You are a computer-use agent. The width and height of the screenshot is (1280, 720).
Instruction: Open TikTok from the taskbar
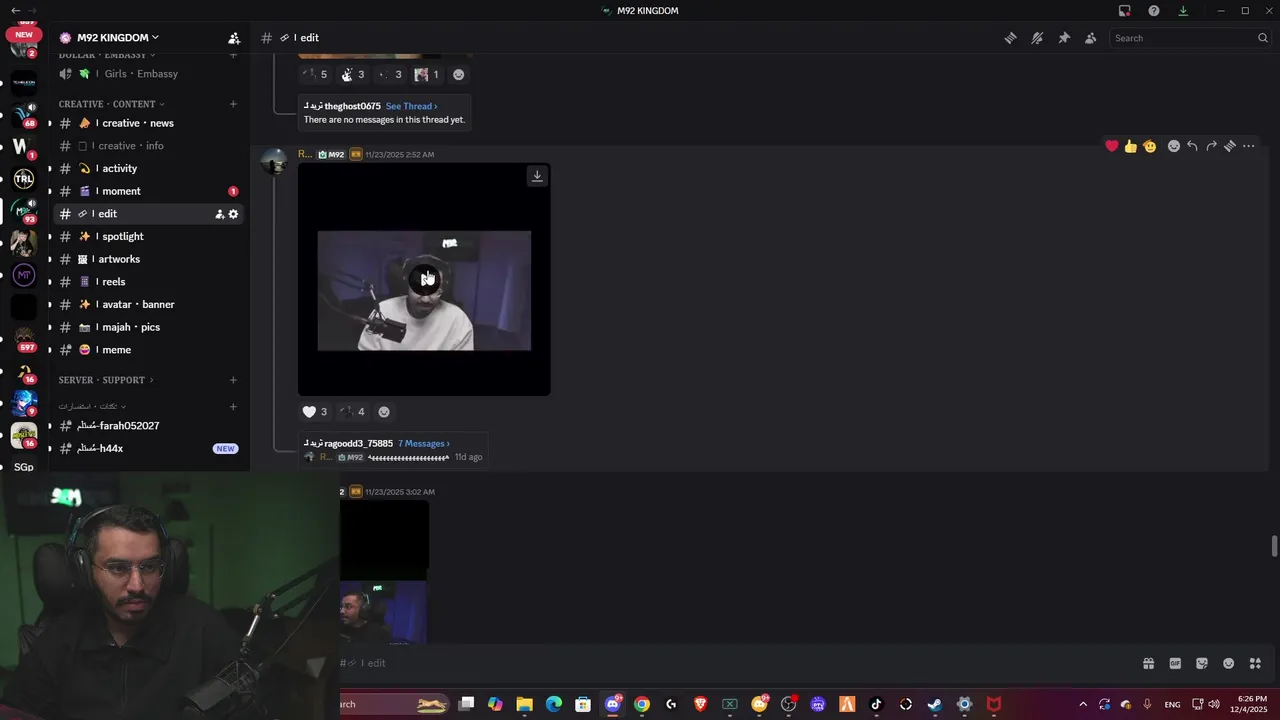(x=876, y=704)
